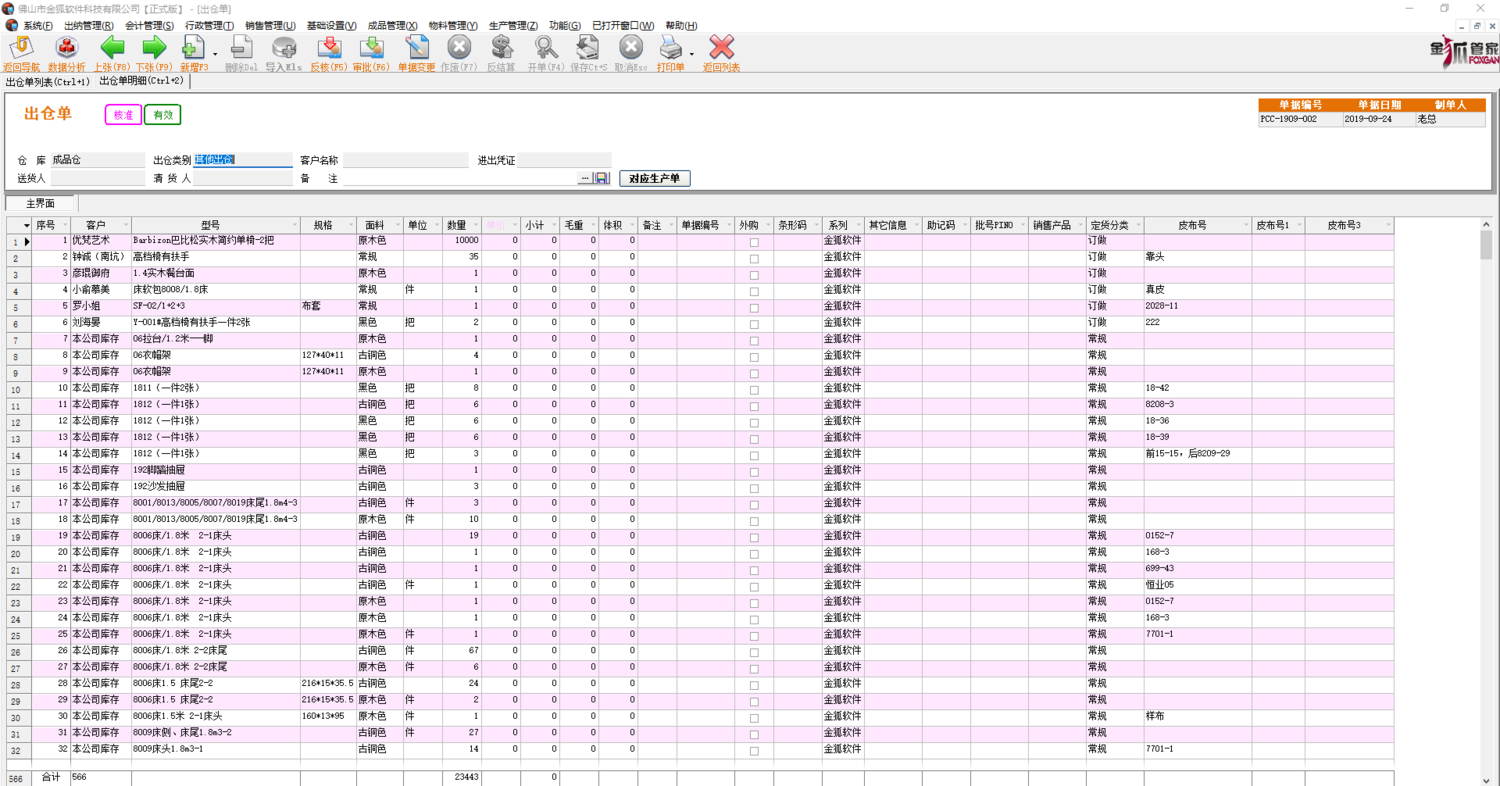Image resolution: width=1500 pixels, height=786 pixels.
Task: Tick 外购 checkbox in row 5
Action: [754, 308]
